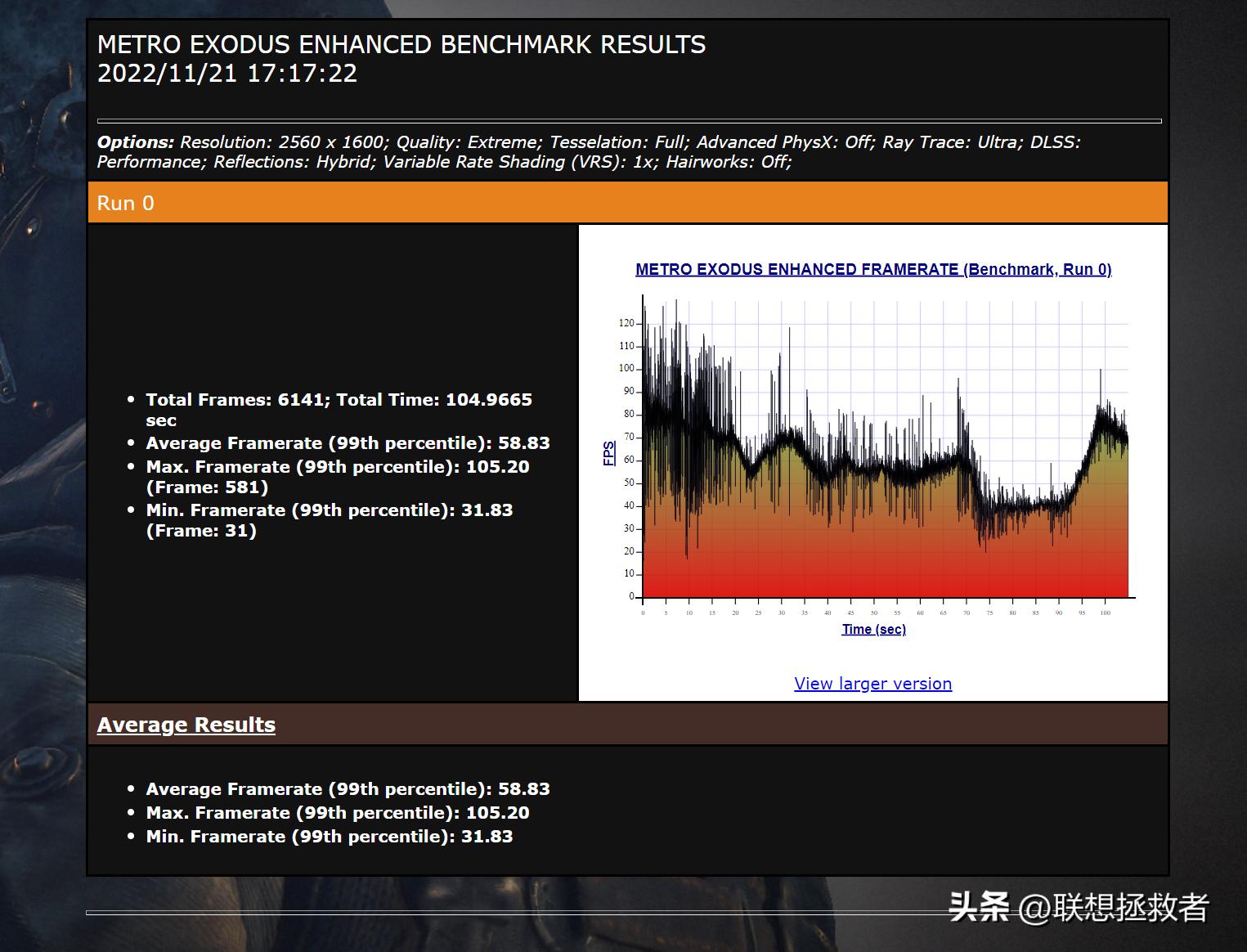
Task: Click the Metro Exodus Enhanced Framerate chart title
Action: 872,269
